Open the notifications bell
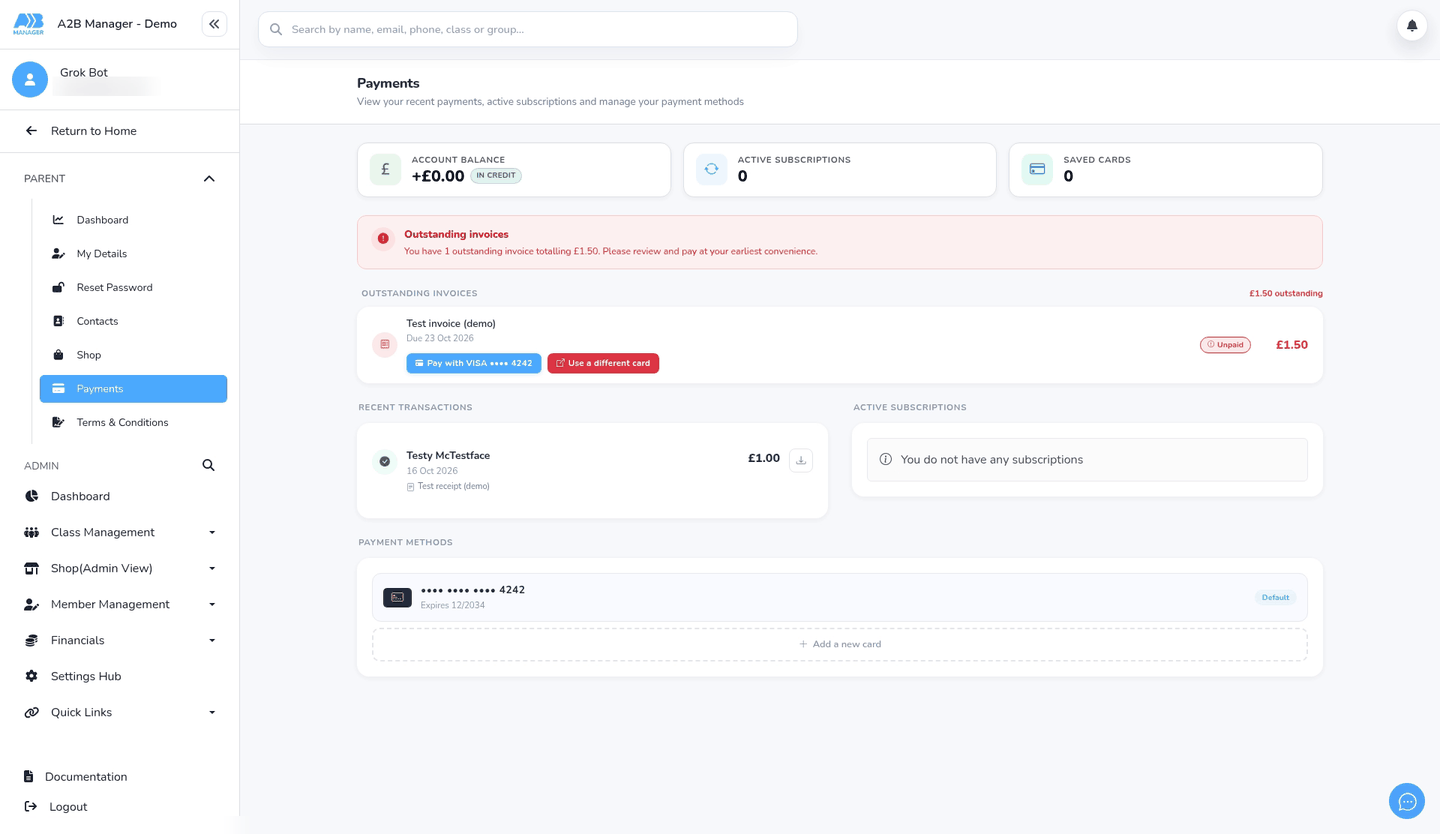 point(1412,26)
